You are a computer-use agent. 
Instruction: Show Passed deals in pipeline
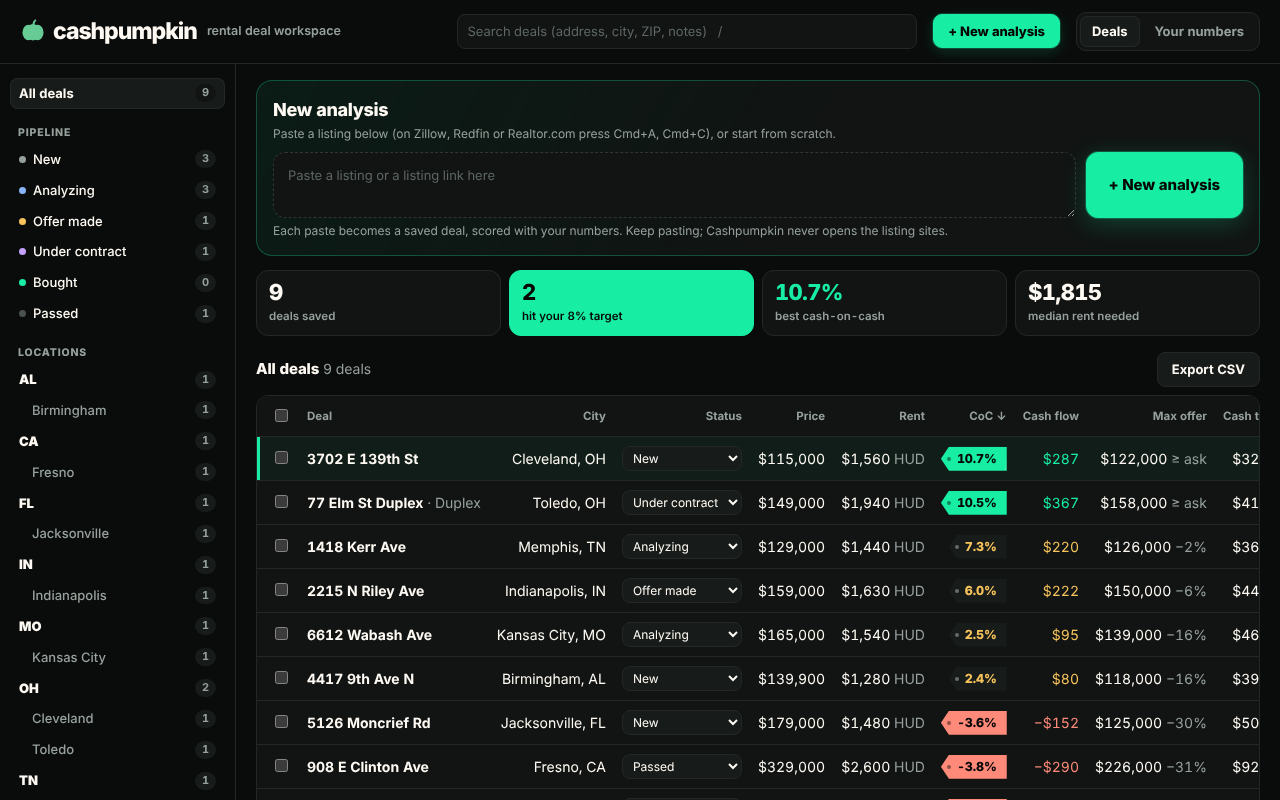117,313
